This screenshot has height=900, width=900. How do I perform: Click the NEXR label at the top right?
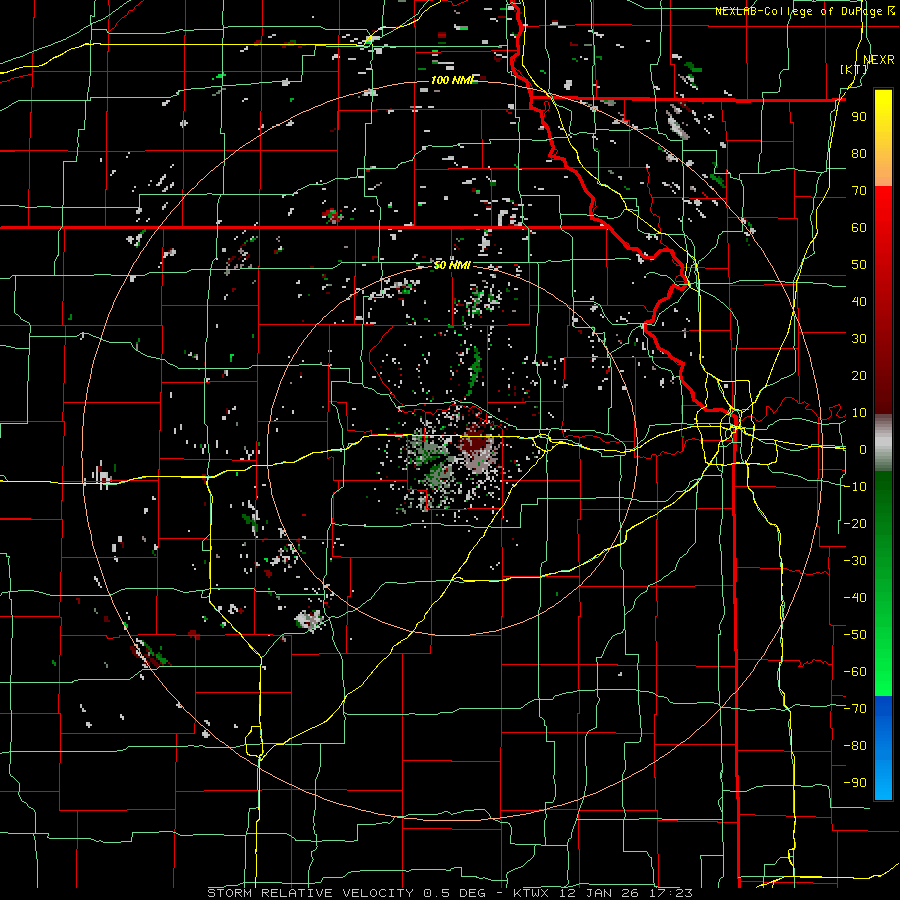click(x=879, y=60)
